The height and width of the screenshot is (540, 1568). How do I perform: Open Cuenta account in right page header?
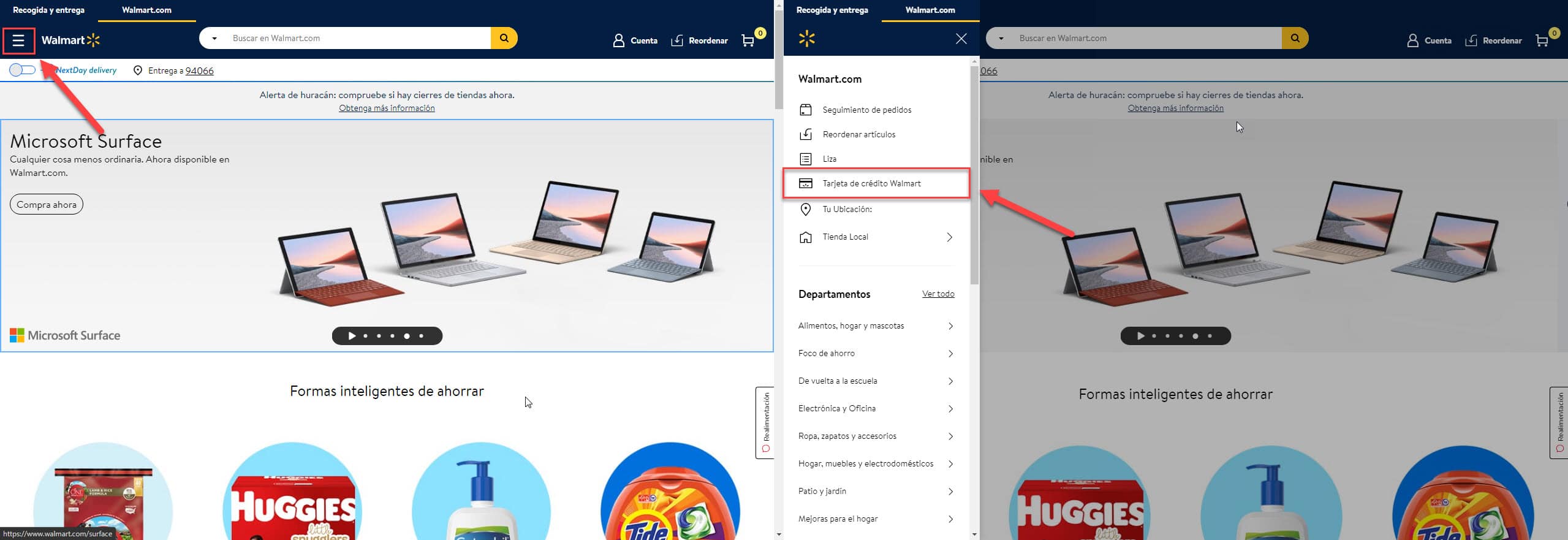1429,40
